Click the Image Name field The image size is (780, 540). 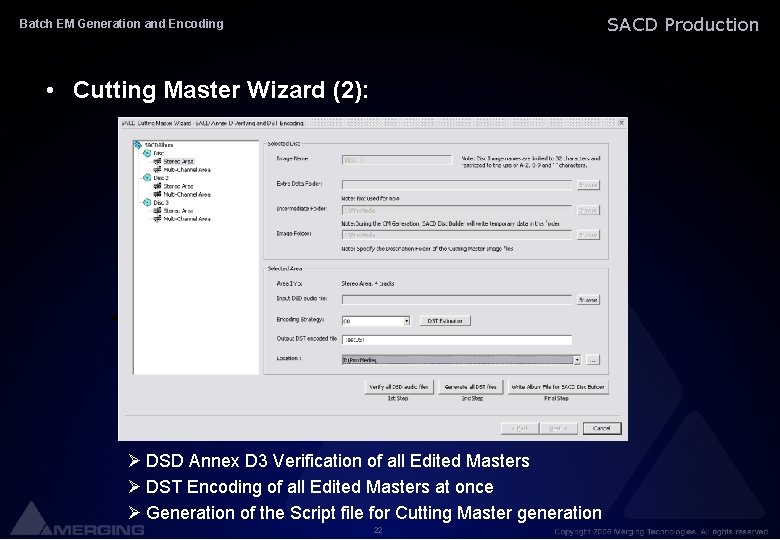coord(397,160)
